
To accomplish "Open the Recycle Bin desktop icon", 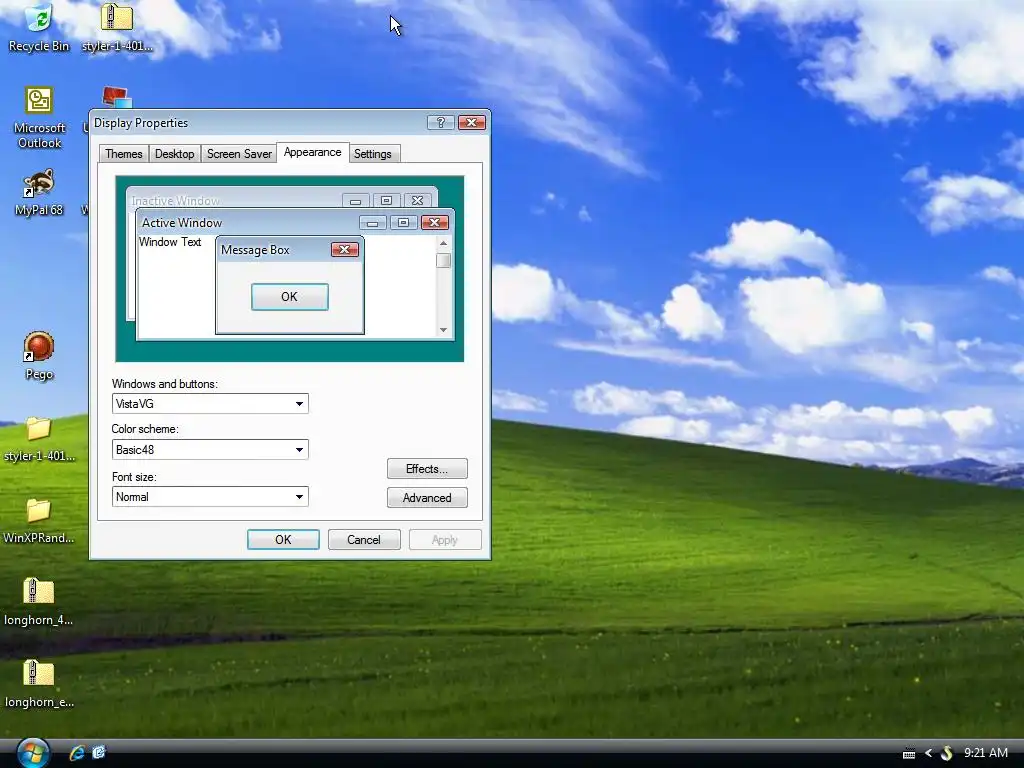I will tap(39, 28).
